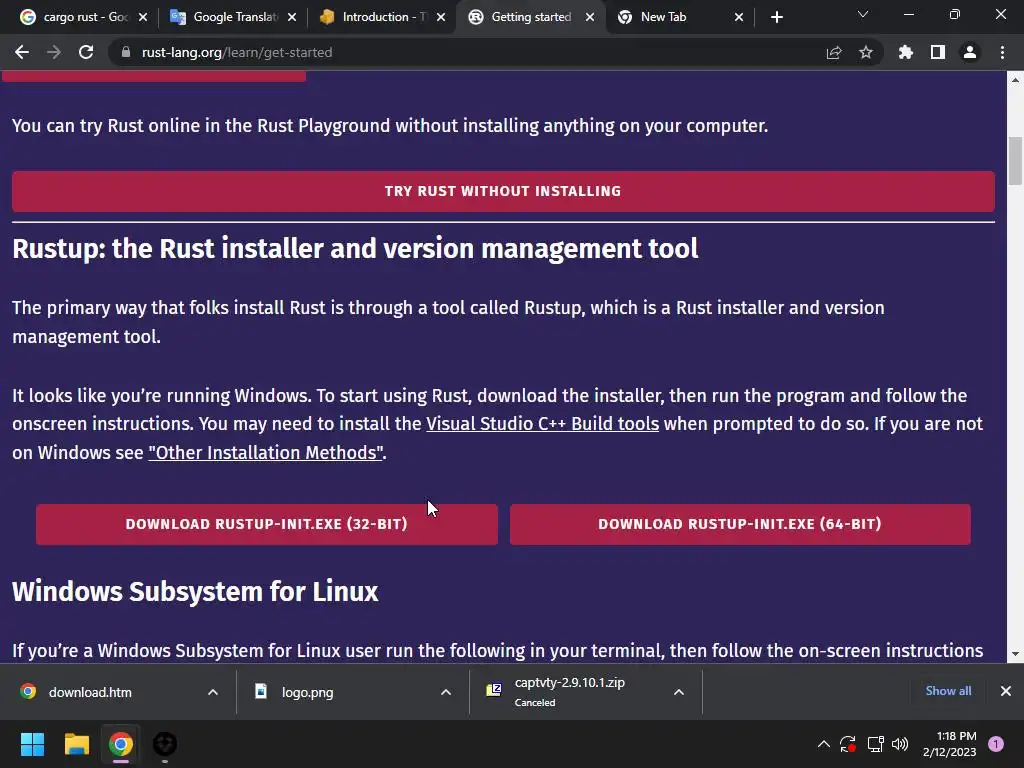Close the Google Translate tab
This screenshot has width=1024, height=768.
tap(292, 18)
